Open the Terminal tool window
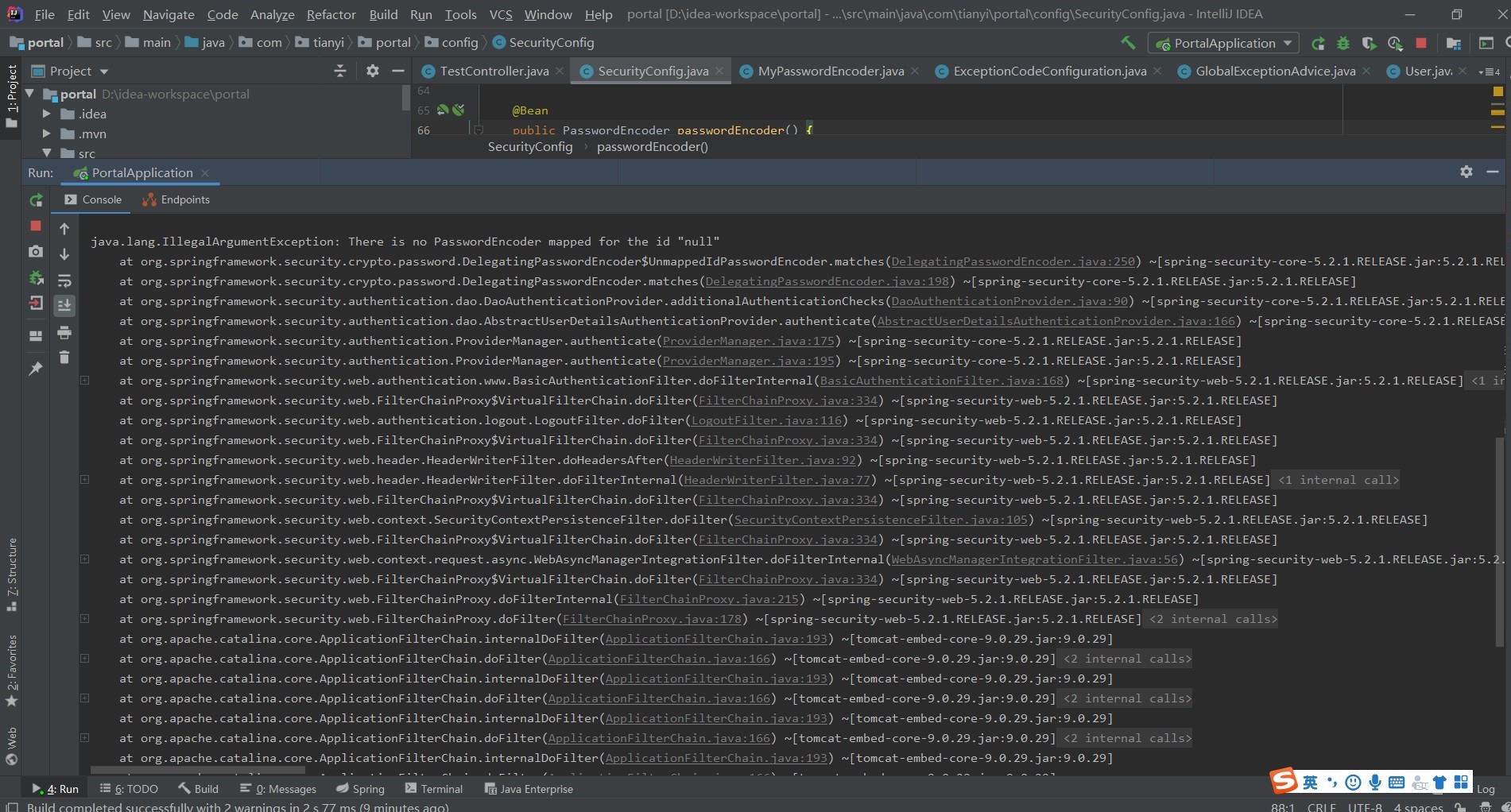This screenshot has height=812, width=1511. [433, 789]
